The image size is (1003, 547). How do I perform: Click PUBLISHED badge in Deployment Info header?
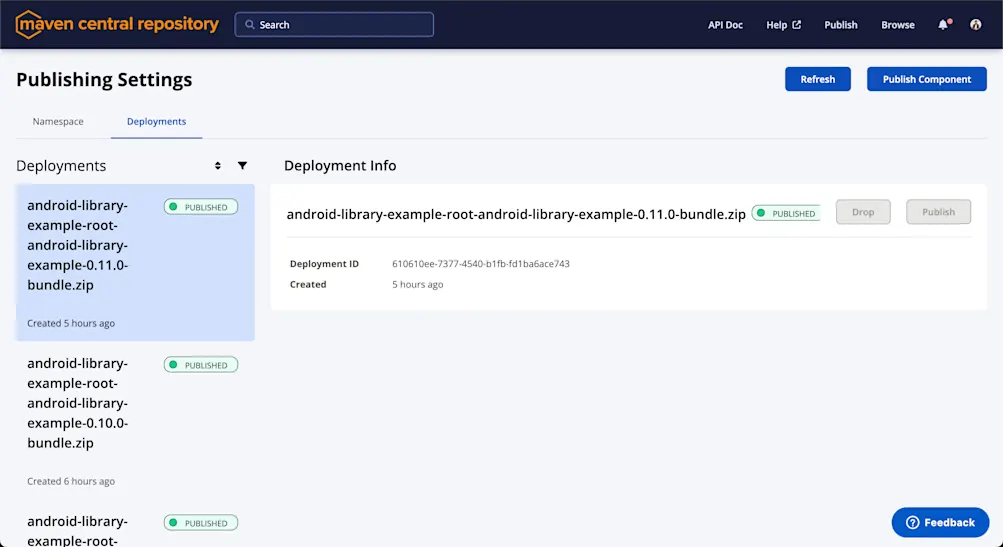click(786, 214)
